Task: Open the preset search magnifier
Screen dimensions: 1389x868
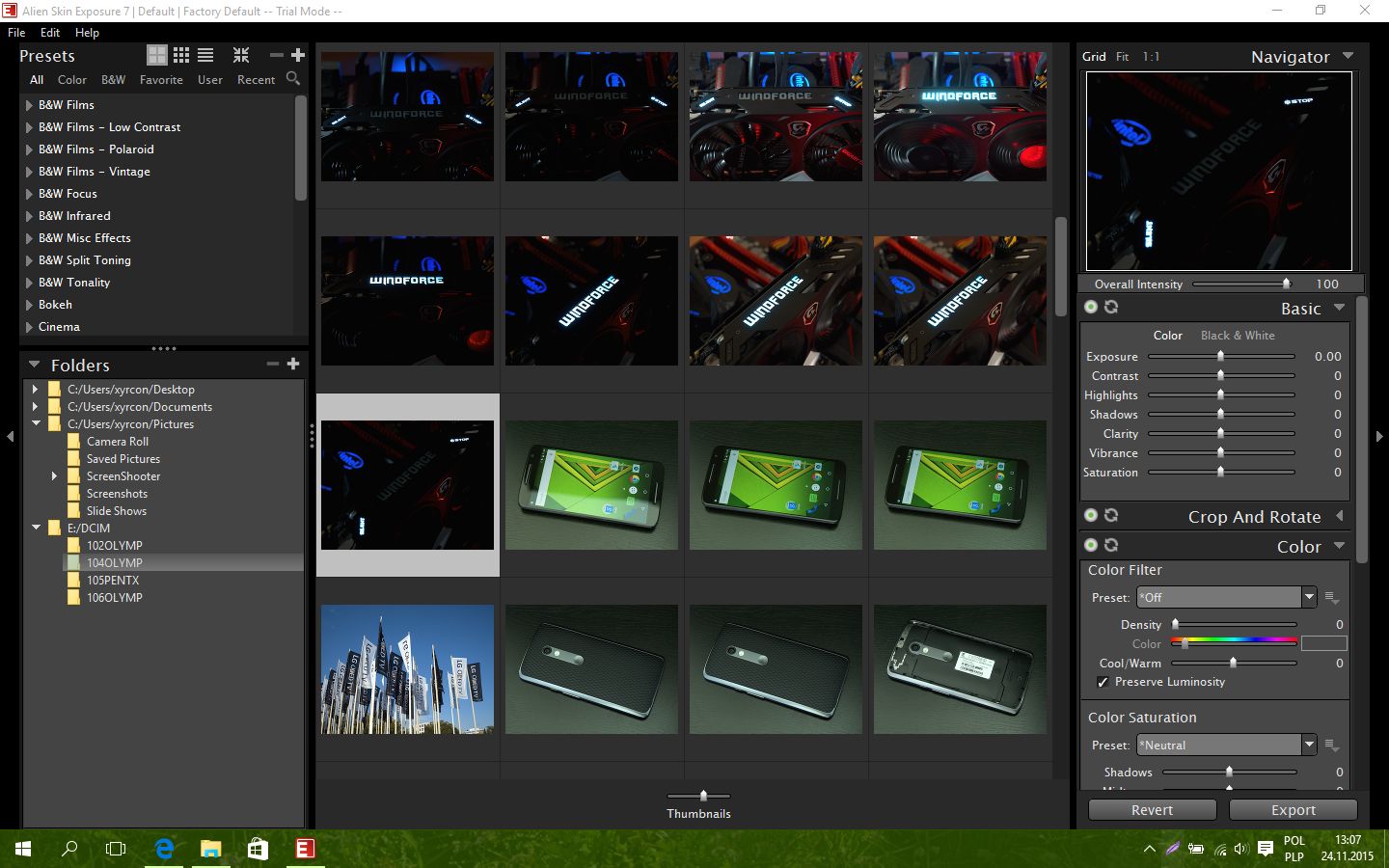Action: click(293, 79)
